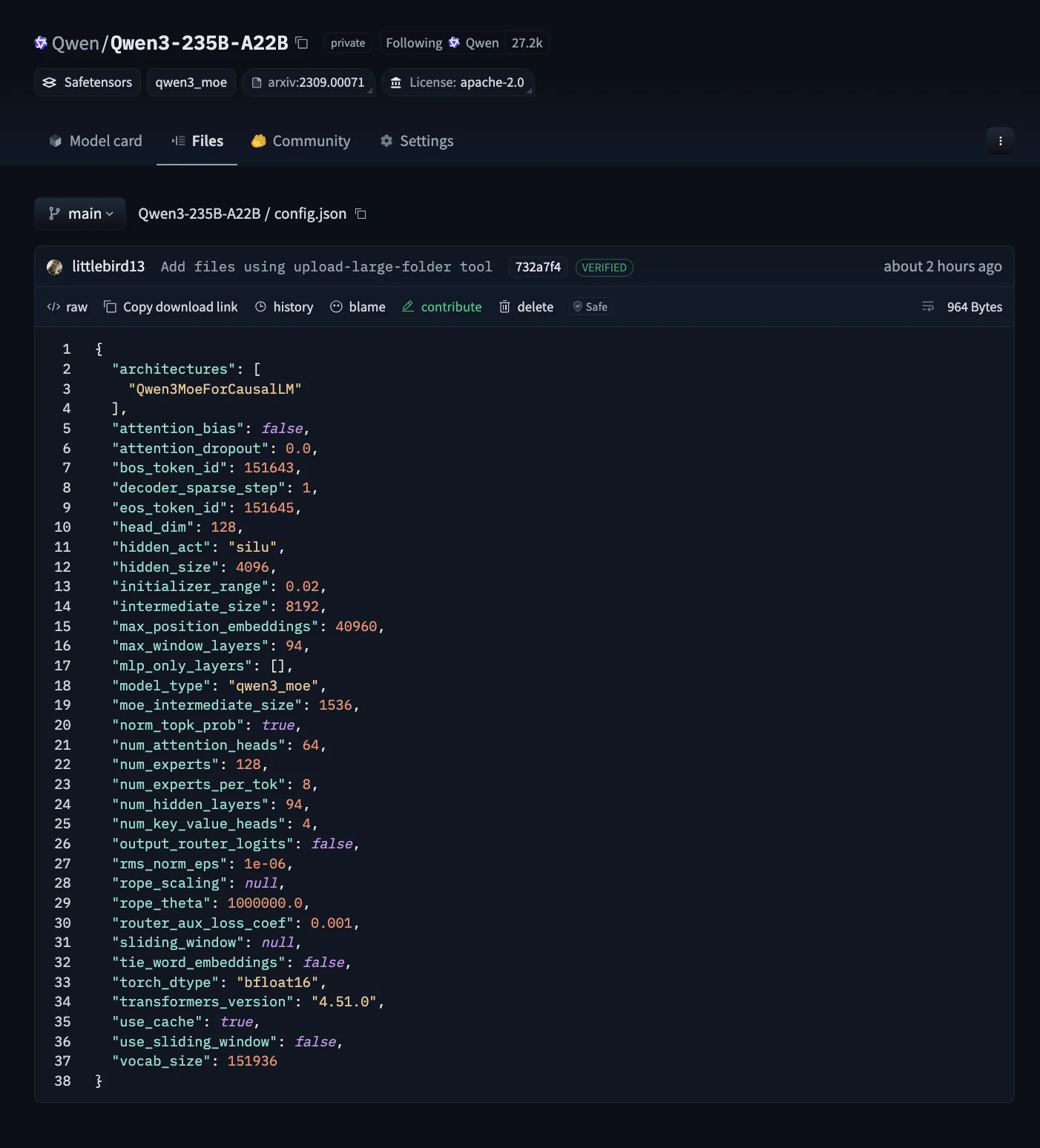Click the value 40960
The height and width of the screenshot is (1148, 1040).
[x=356, y=626]
